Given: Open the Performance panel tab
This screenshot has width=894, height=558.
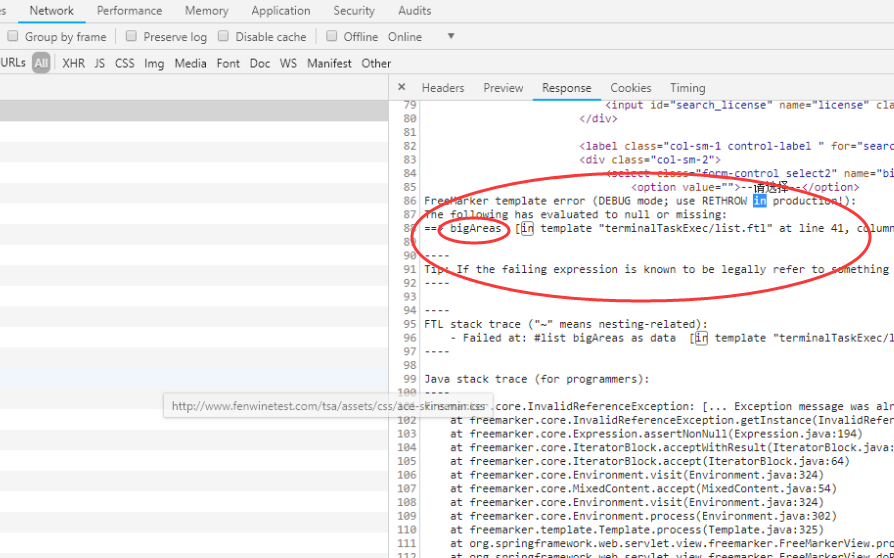Looking at the screenshot, I should (x=129, y=11).
